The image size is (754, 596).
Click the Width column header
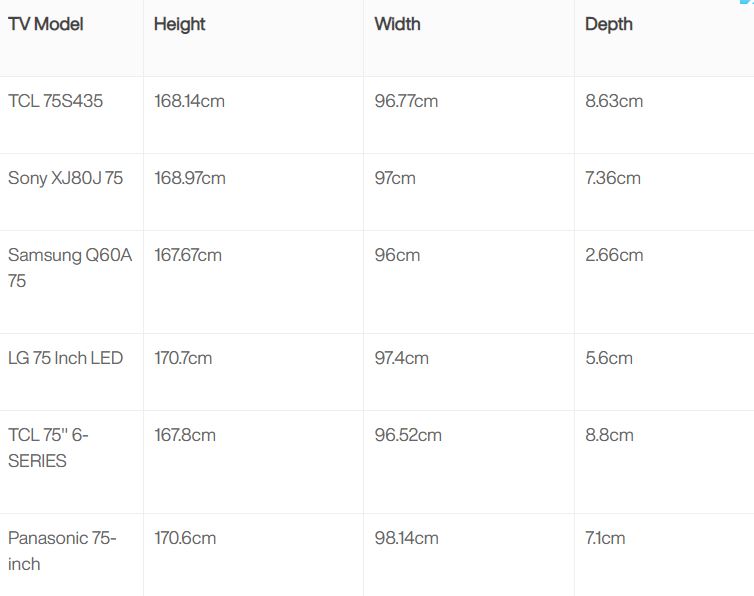pyautogui.click(x=397, y=24)
